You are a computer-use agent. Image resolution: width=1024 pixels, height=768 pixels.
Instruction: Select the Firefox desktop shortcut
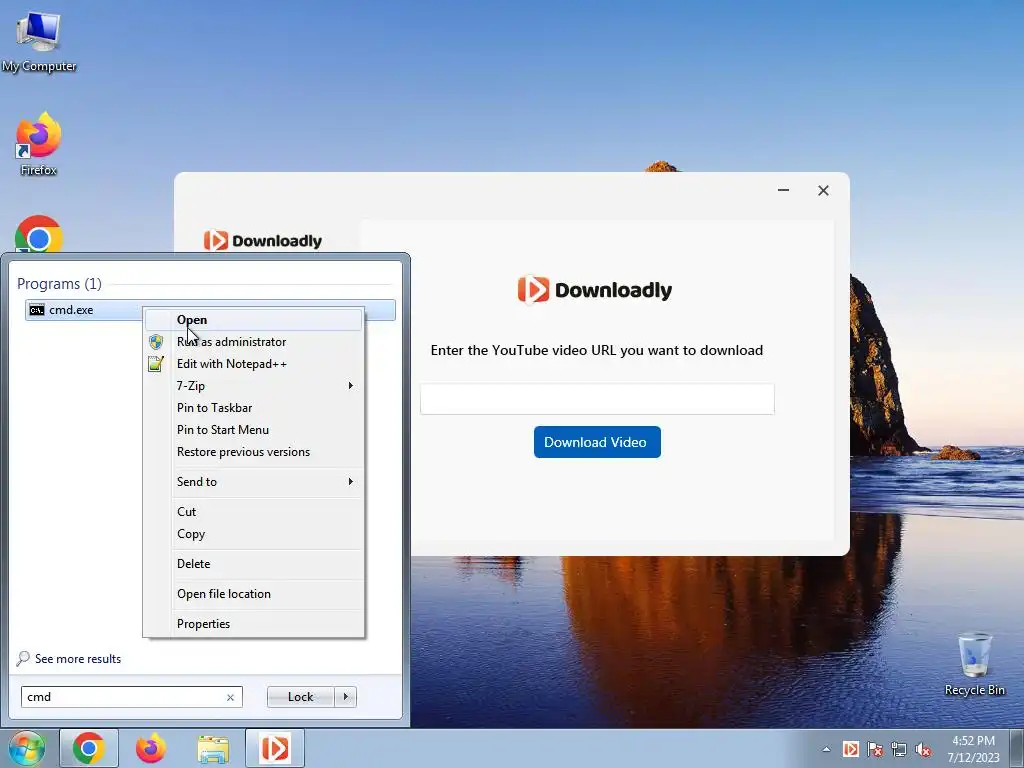[x=39, y=144]
